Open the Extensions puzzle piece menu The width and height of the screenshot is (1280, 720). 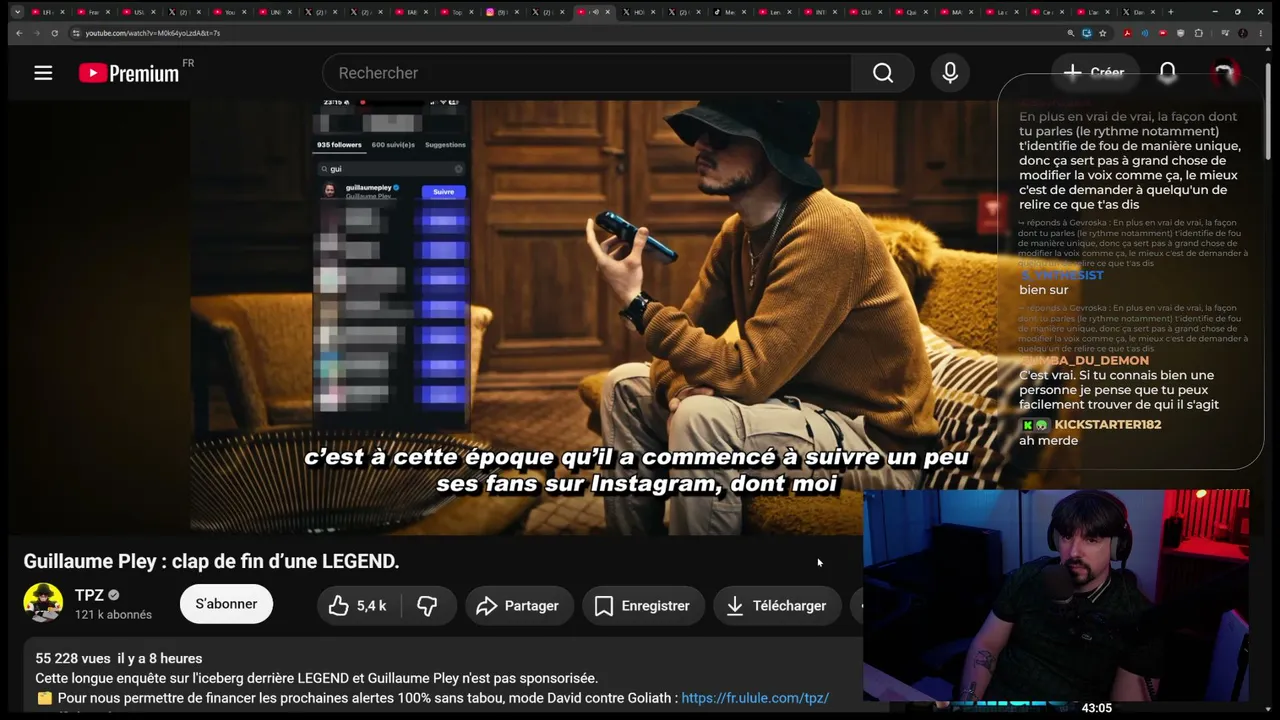1199,33
